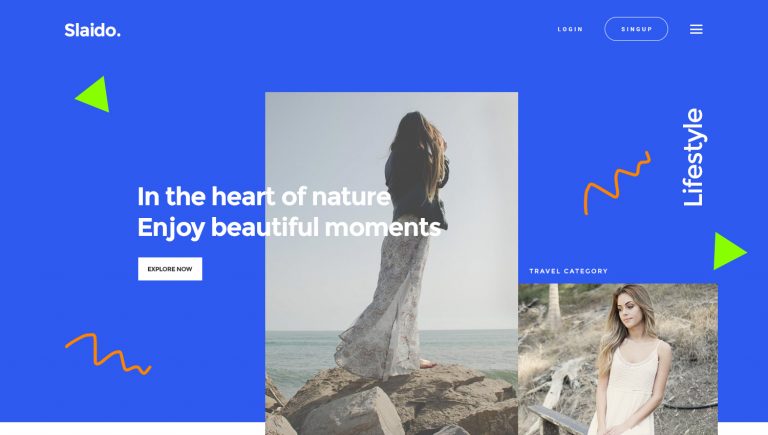Click the rocks at the center photo's base
This screenshot has width=768, height=435.
[x=392, y=402]
